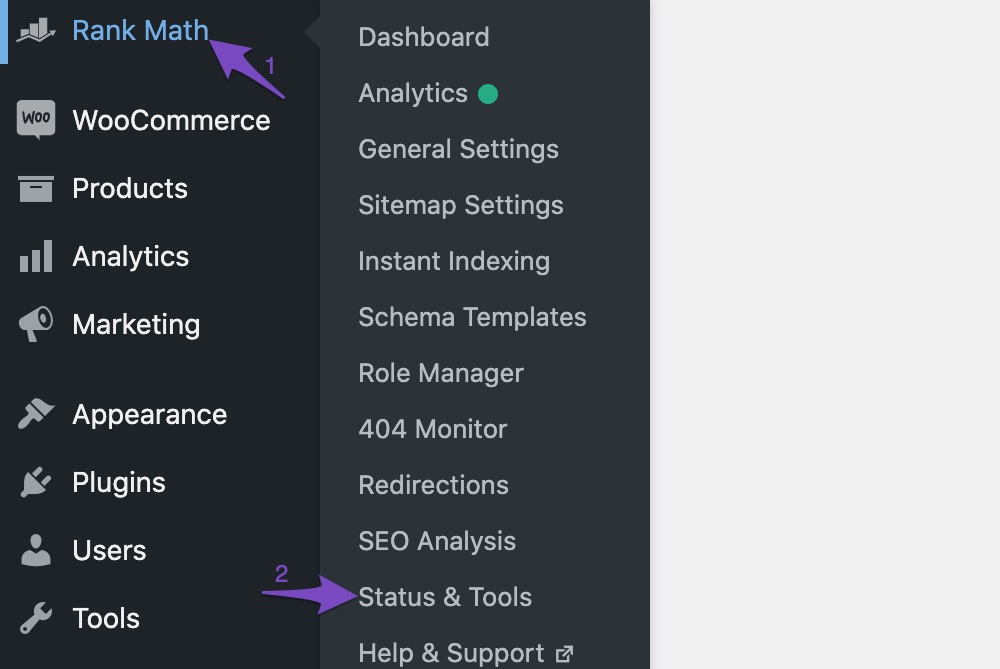Open Sitemap Settings

(x=461, y=205)
